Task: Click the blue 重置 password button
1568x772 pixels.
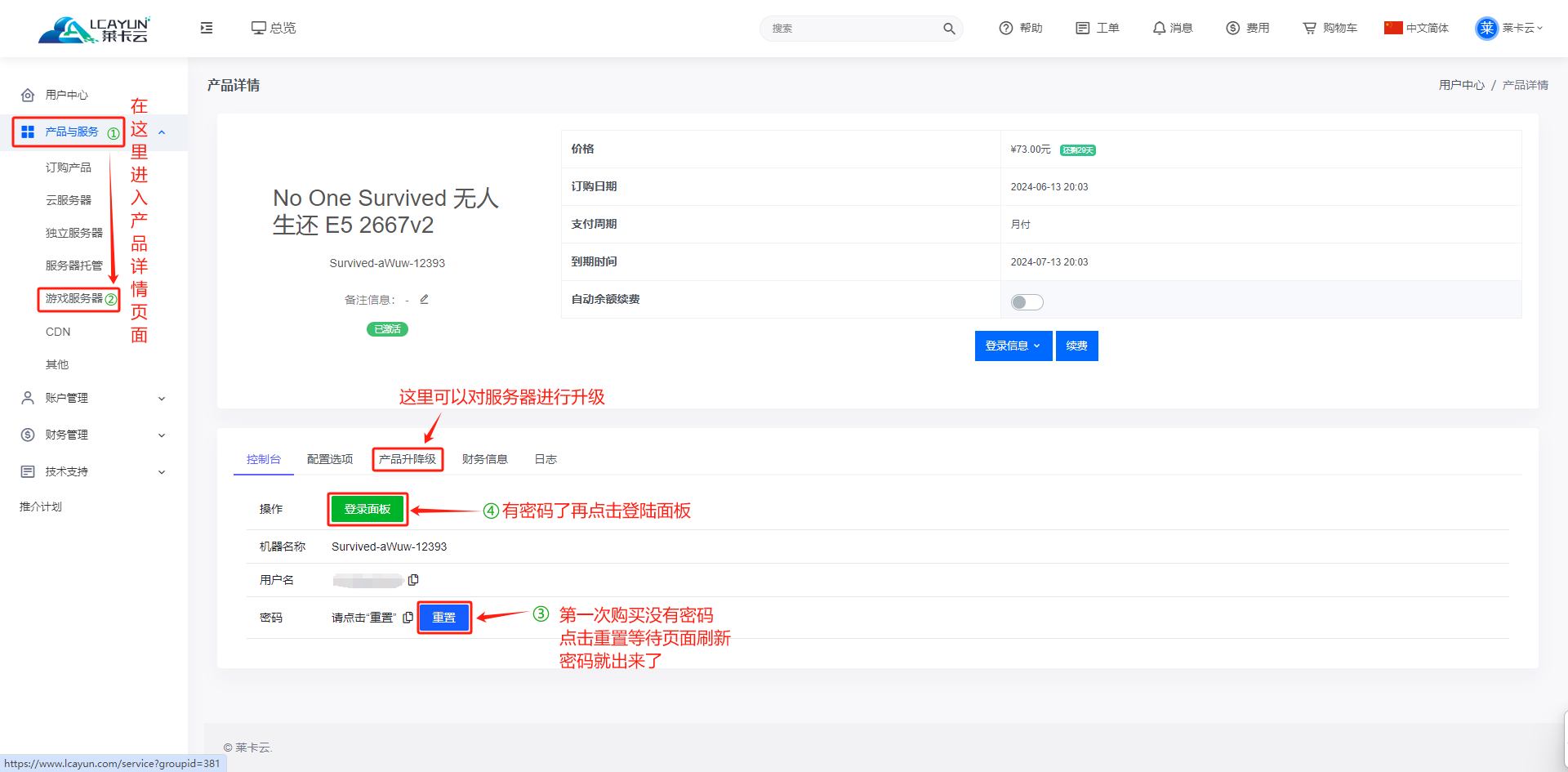Action: pos(444,618)
